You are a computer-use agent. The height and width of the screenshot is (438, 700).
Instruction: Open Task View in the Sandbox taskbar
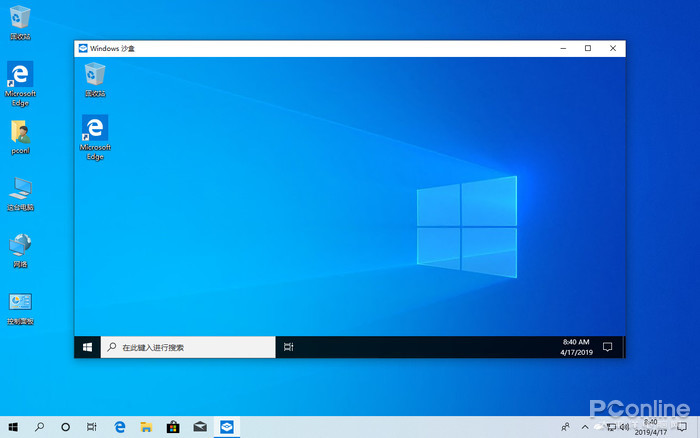(x=288, y=347)
